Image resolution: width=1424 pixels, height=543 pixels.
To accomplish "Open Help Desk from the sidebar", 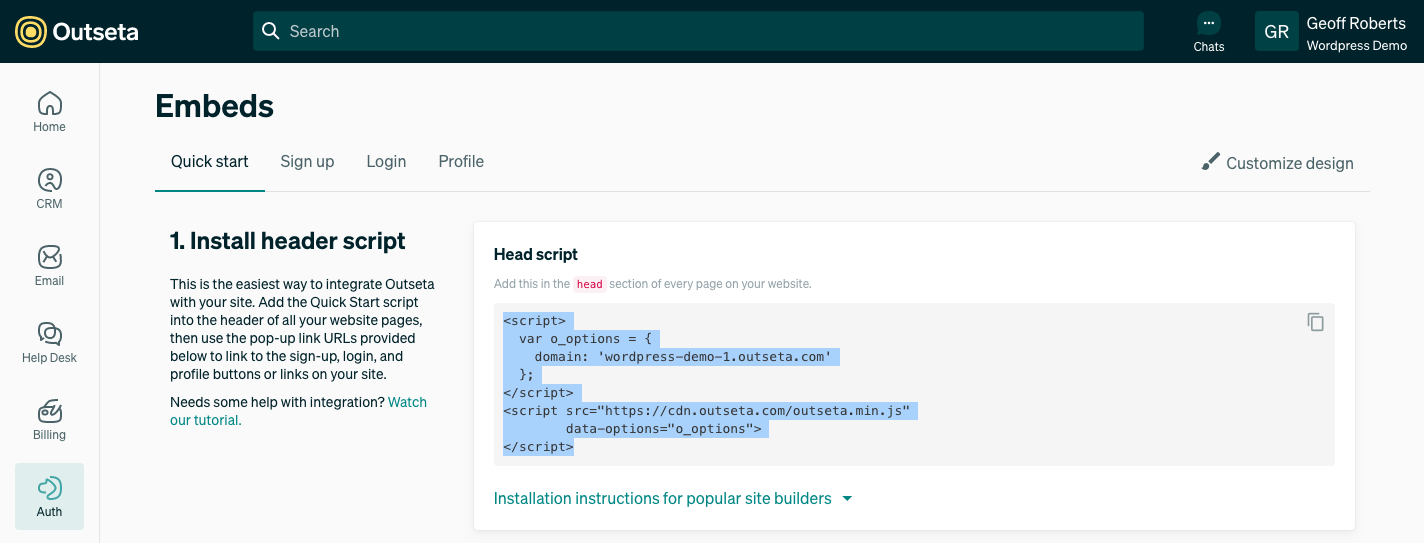I will click(49, 342).
